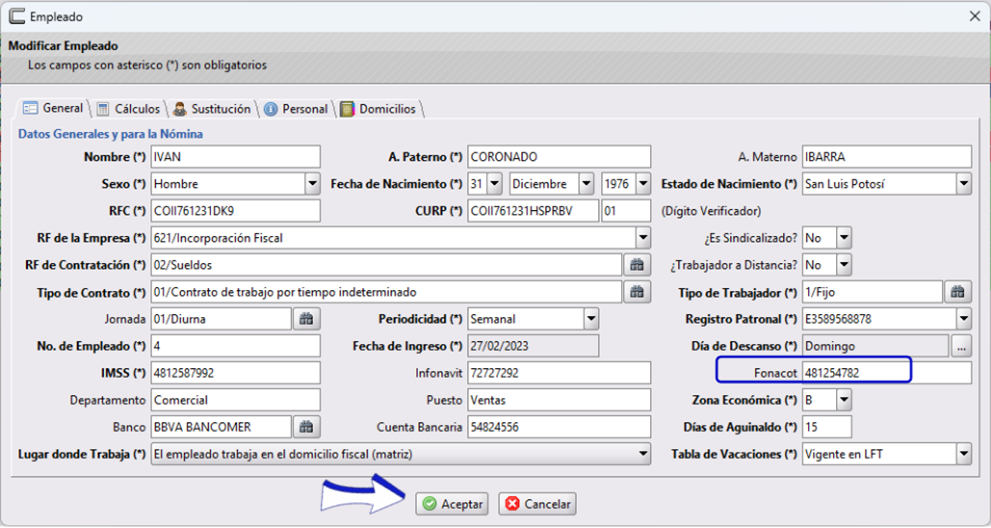The height and width of the screenshot is (528, 991).
Task: Click the A. Materno field IBARRA
Action: pyautogui.click(x=887, y=157)
